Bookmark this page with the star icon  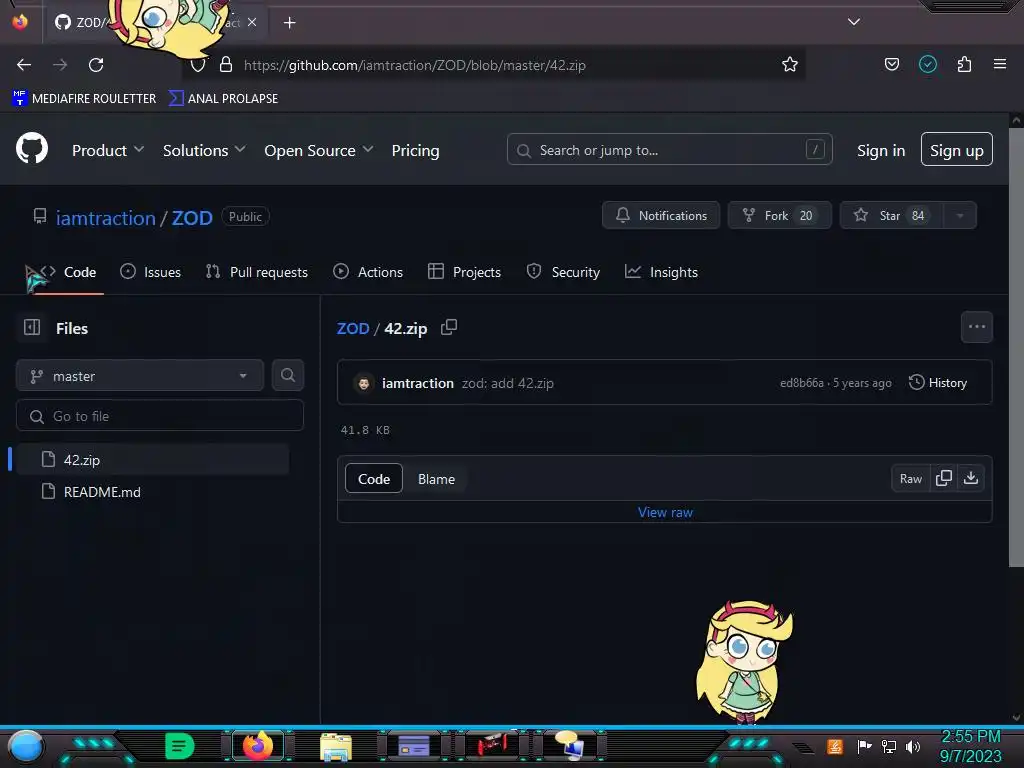(x=790, y=64)
